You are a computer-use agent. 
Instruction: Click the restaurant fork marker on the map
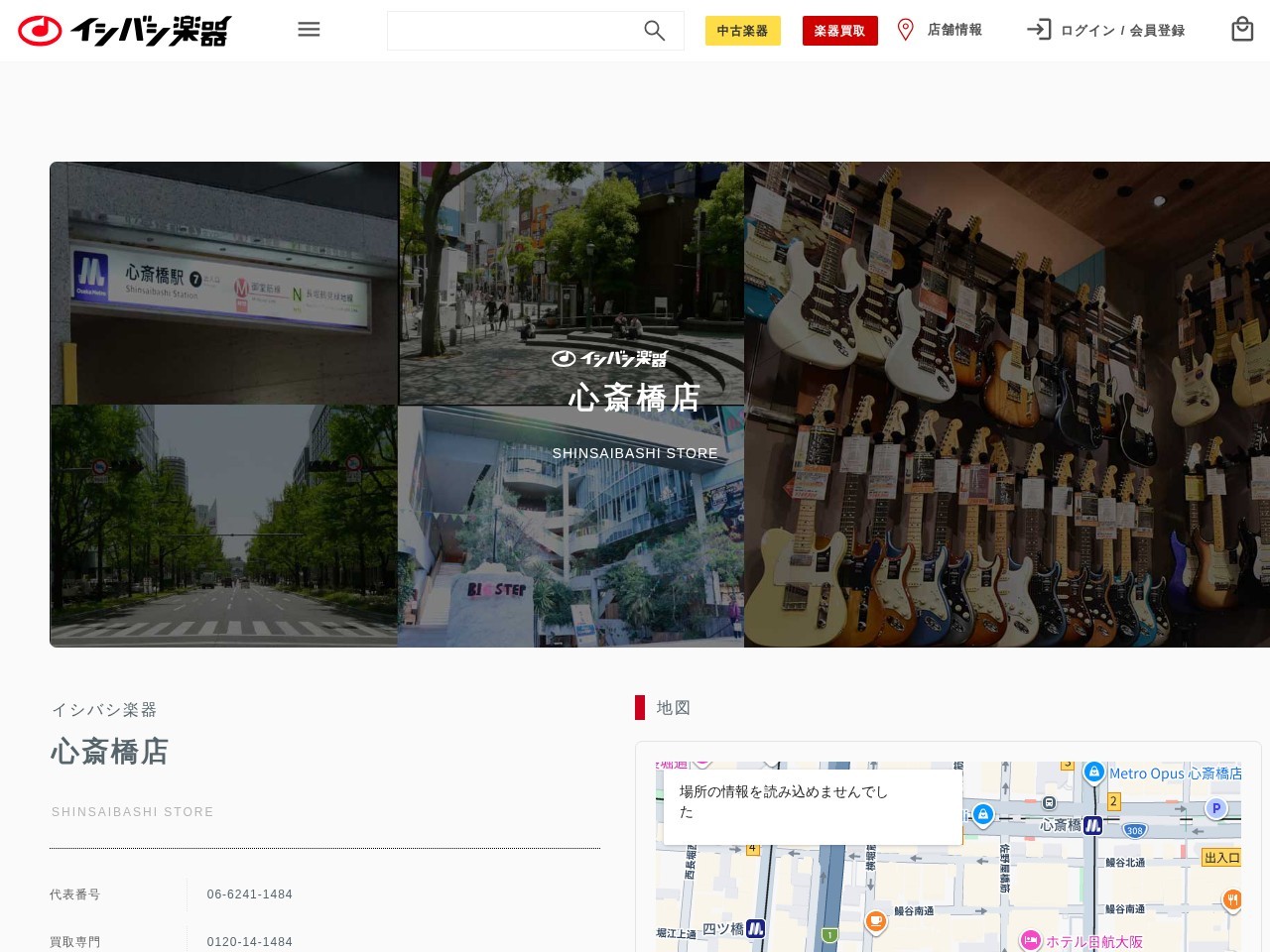tap(1232, 899)
